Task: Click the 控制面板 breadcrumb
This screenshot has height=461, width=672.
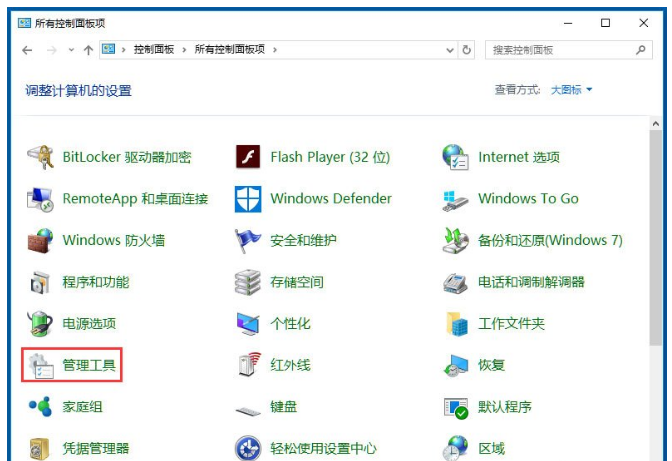Action: pyautogui.click(x=154, y=50)
